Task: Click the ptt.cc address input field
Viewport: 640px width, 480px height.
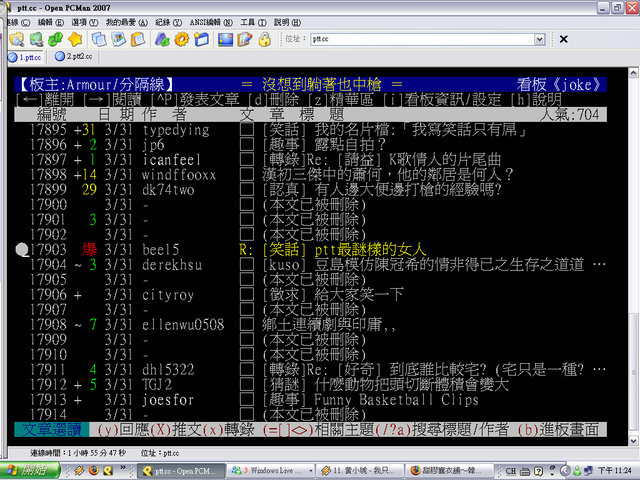Action: pyautogui.click(x=423, y=39)
